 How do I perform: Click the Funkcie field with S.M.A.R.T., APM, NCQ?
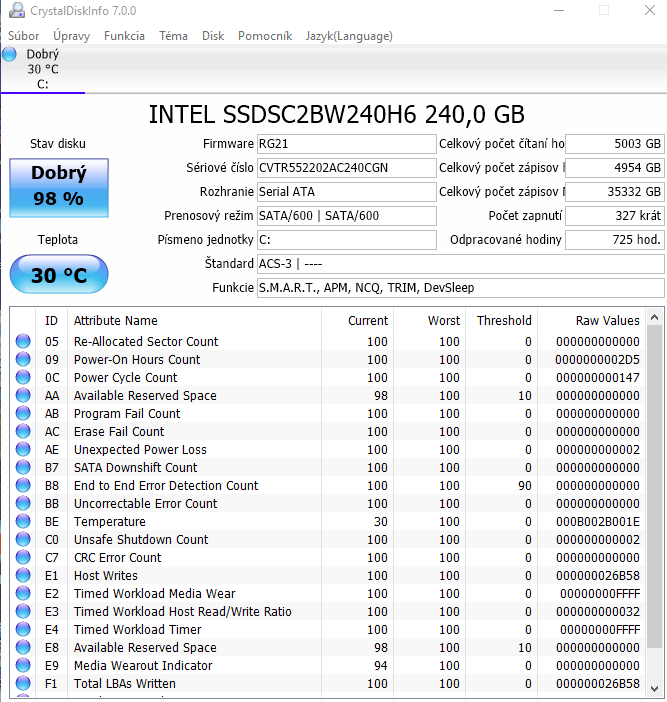click(x=461, y=287)
